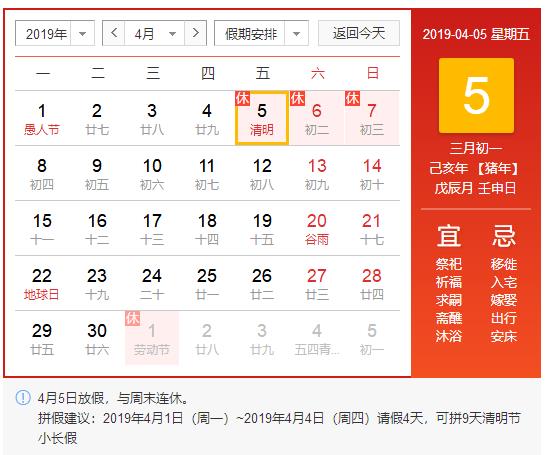545x455 pixels.
Task: Click the 返回今天 button
Action: [359, 33]
